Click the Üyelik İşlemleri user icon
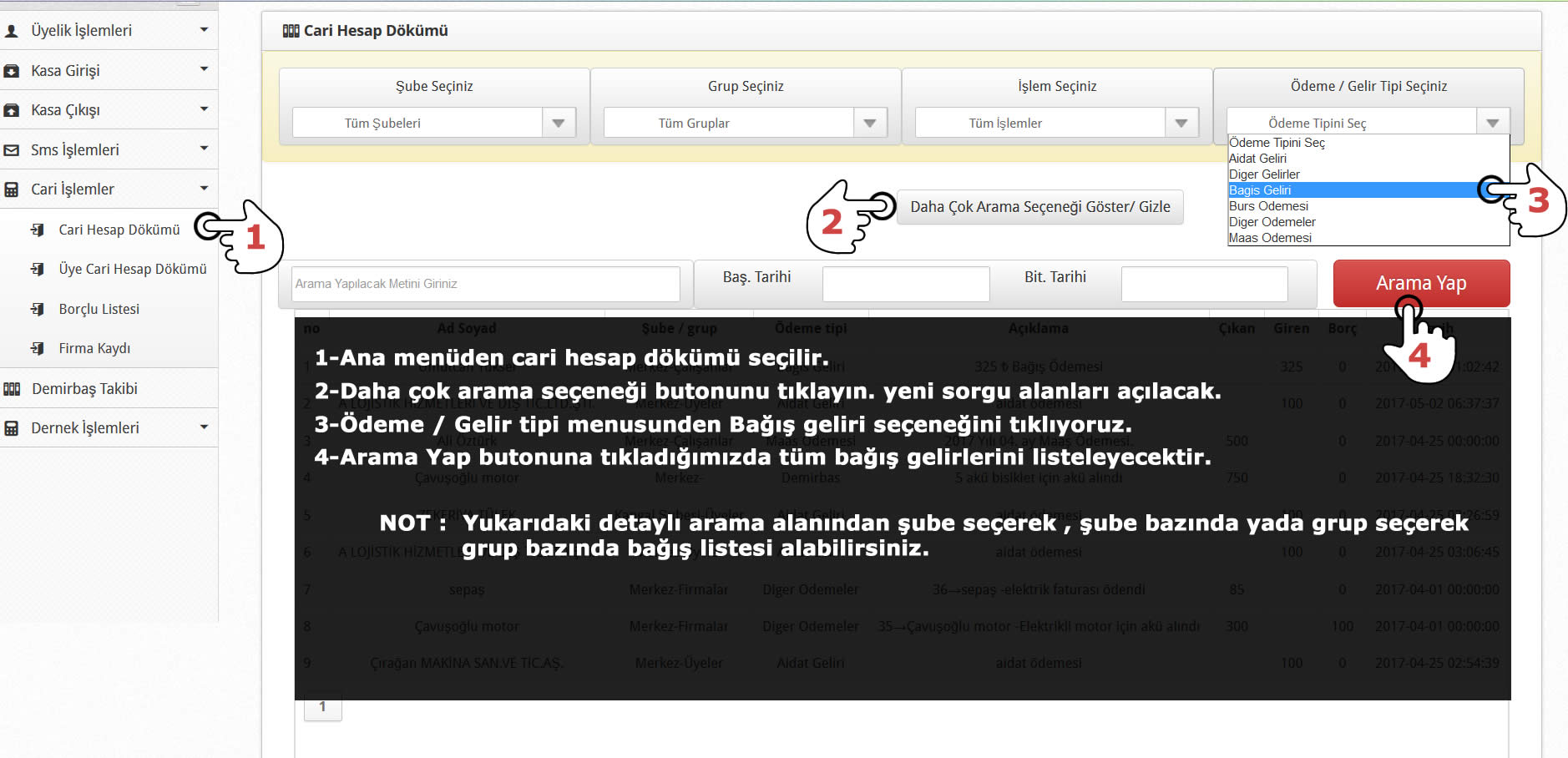Screen dimensions: 1568x758 [12, 31]
